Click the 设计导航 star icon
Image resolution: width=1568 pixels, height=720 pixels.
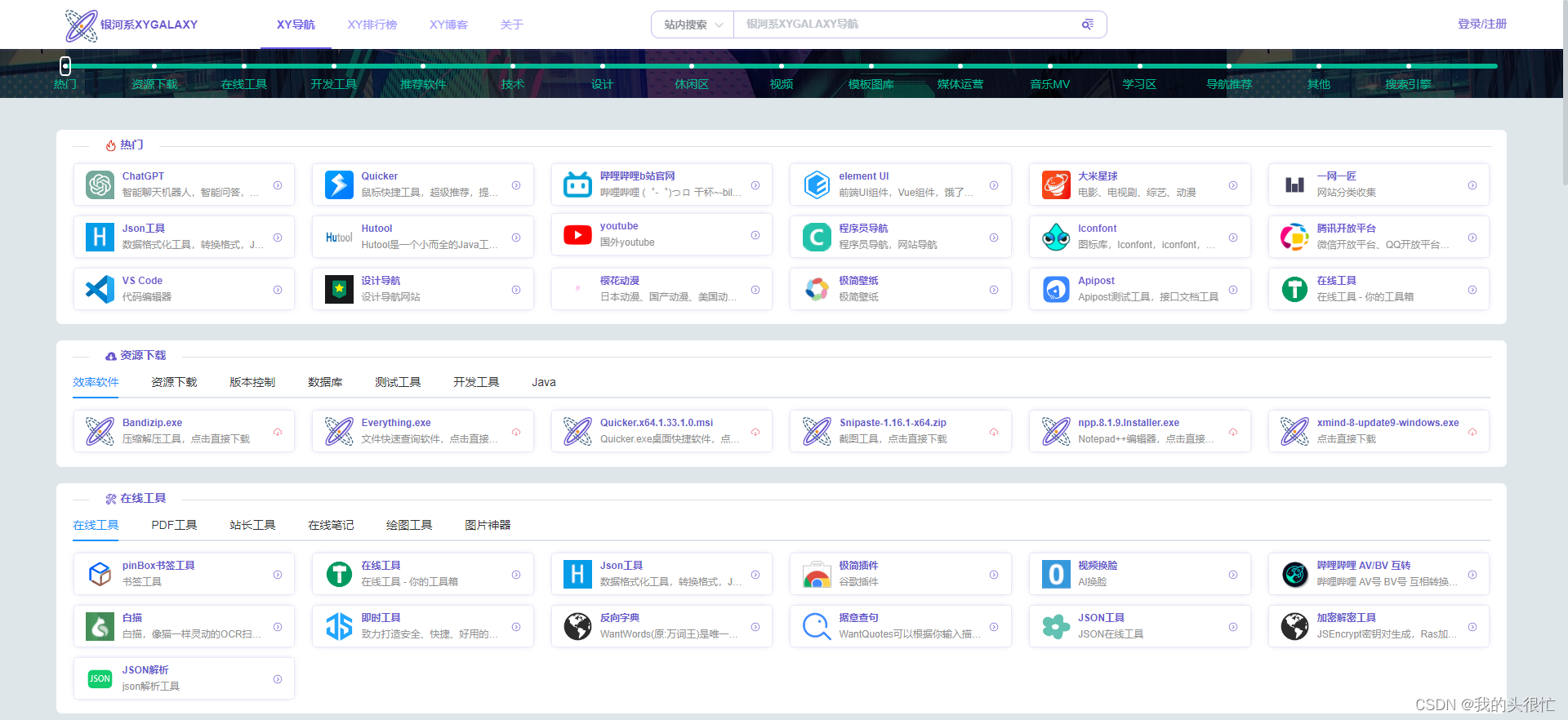(x=339, y=289)
